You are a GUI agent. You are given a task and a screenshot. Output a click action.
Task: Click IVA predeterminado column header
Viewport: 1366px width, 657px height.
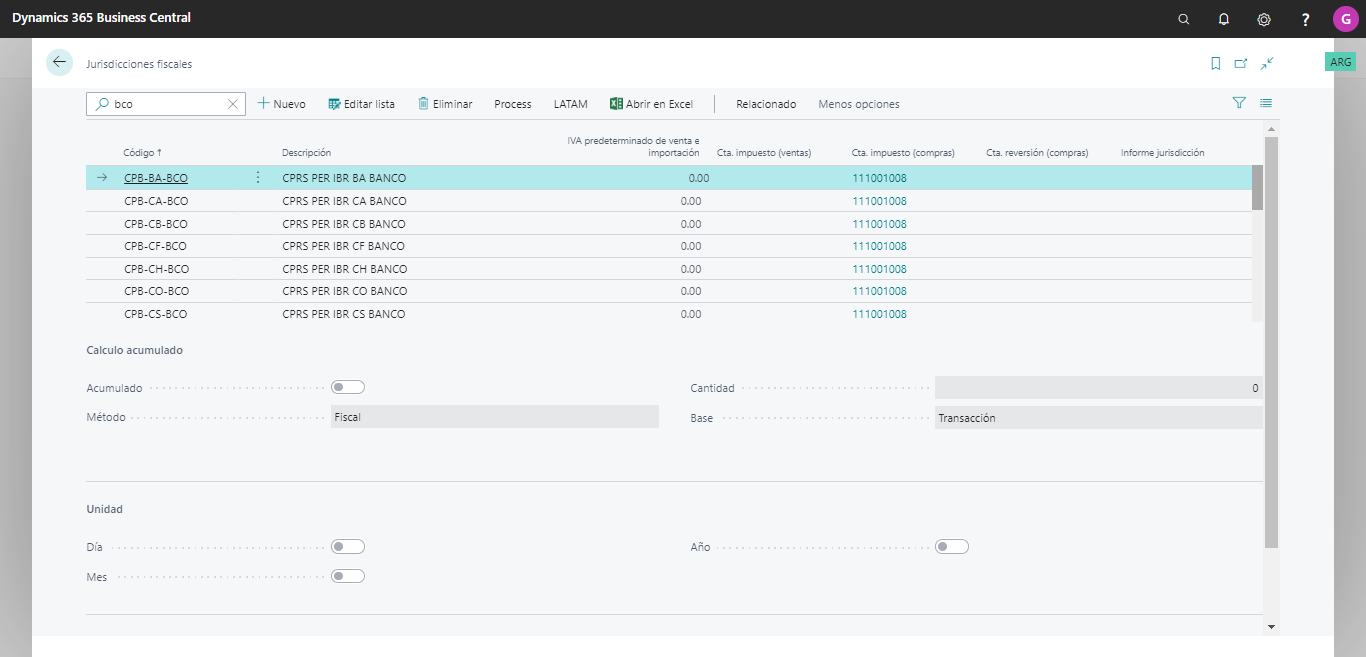tap(634, 147)
